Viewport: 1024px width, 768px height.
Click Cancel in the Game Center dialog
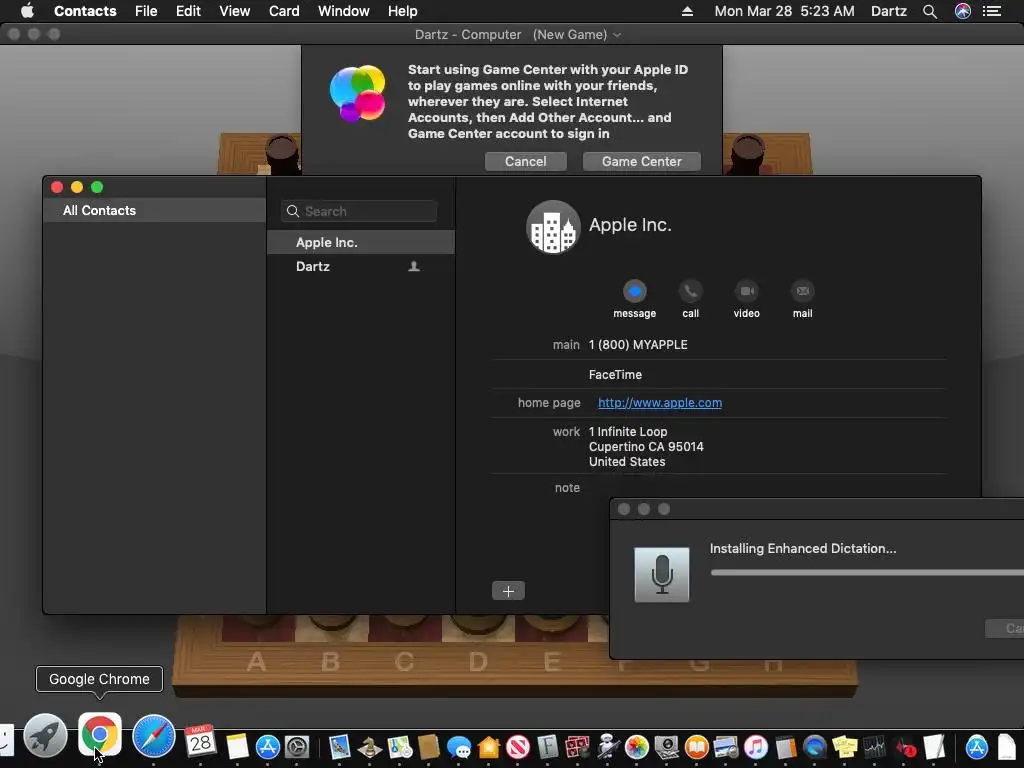(x=526, y=161)
